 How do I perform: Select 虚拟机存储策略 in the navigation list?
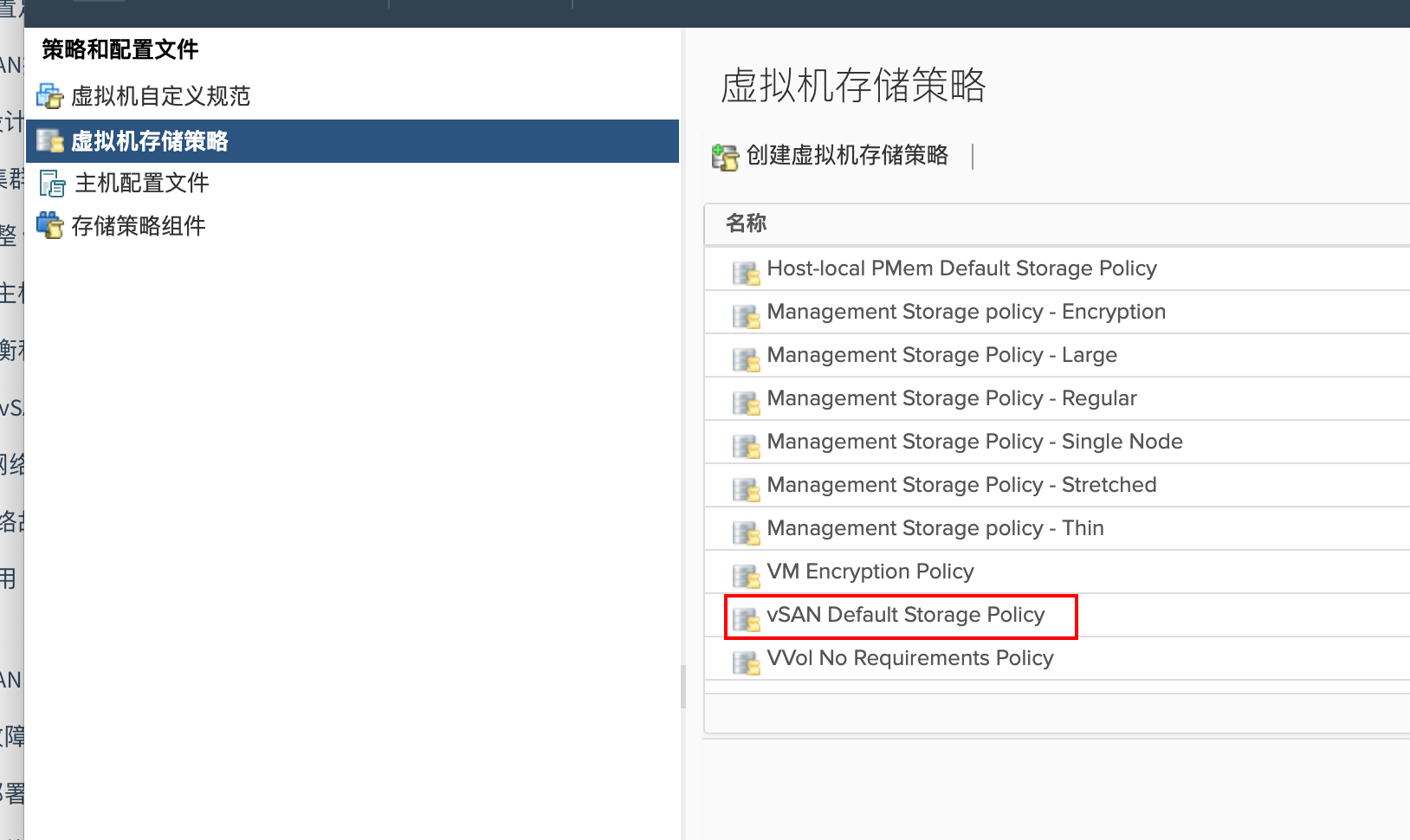click(352, 141)
